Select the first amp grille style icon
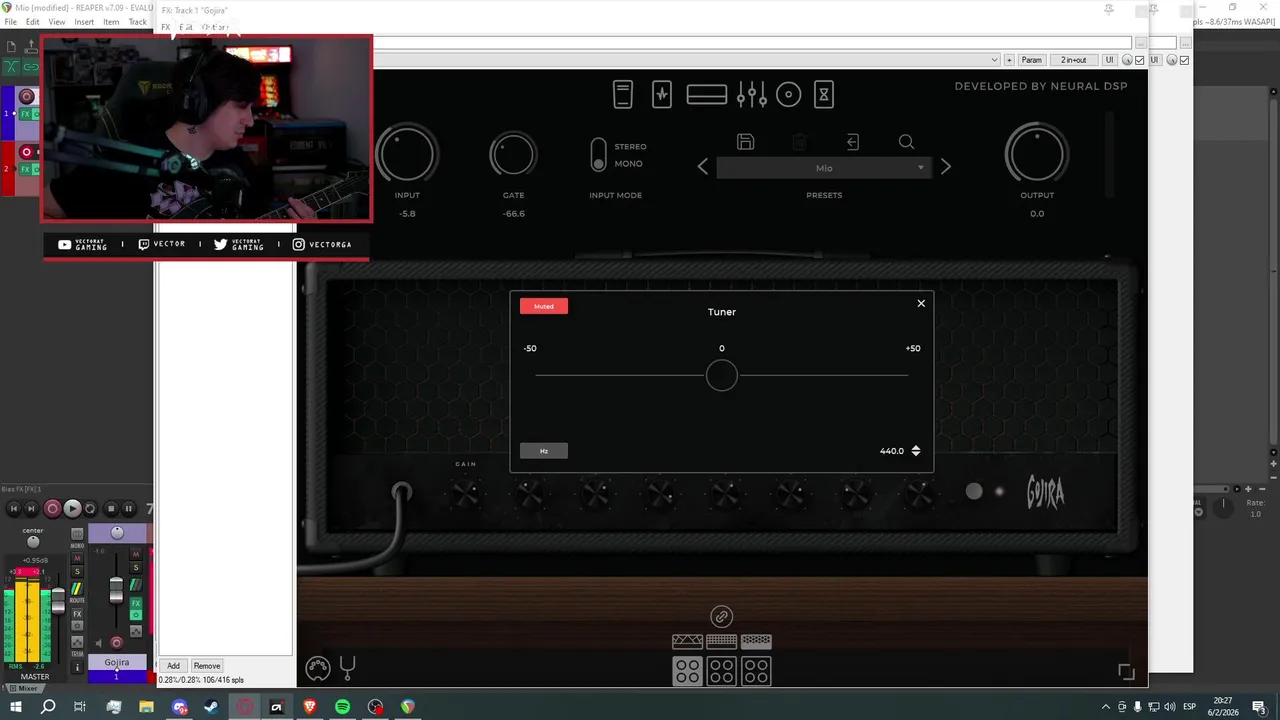 point(687,641)
